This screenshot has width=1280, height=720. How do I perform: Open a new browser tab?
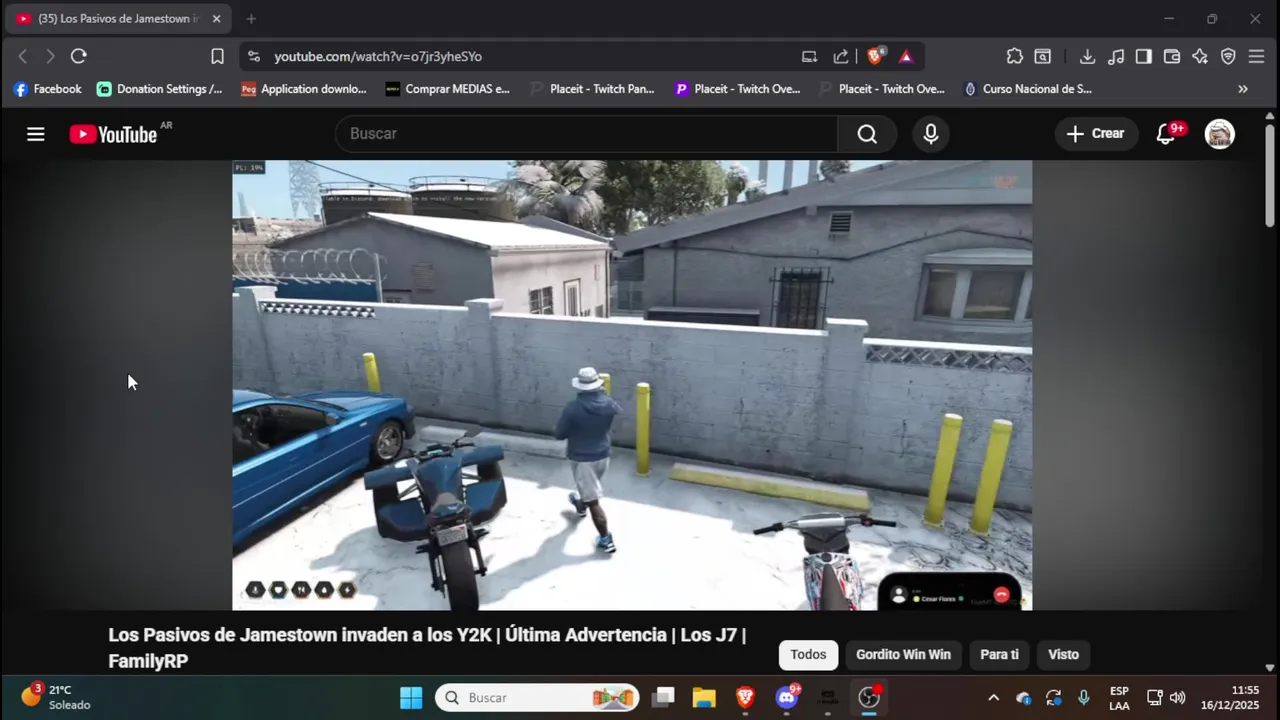click(x=251, y=19)
